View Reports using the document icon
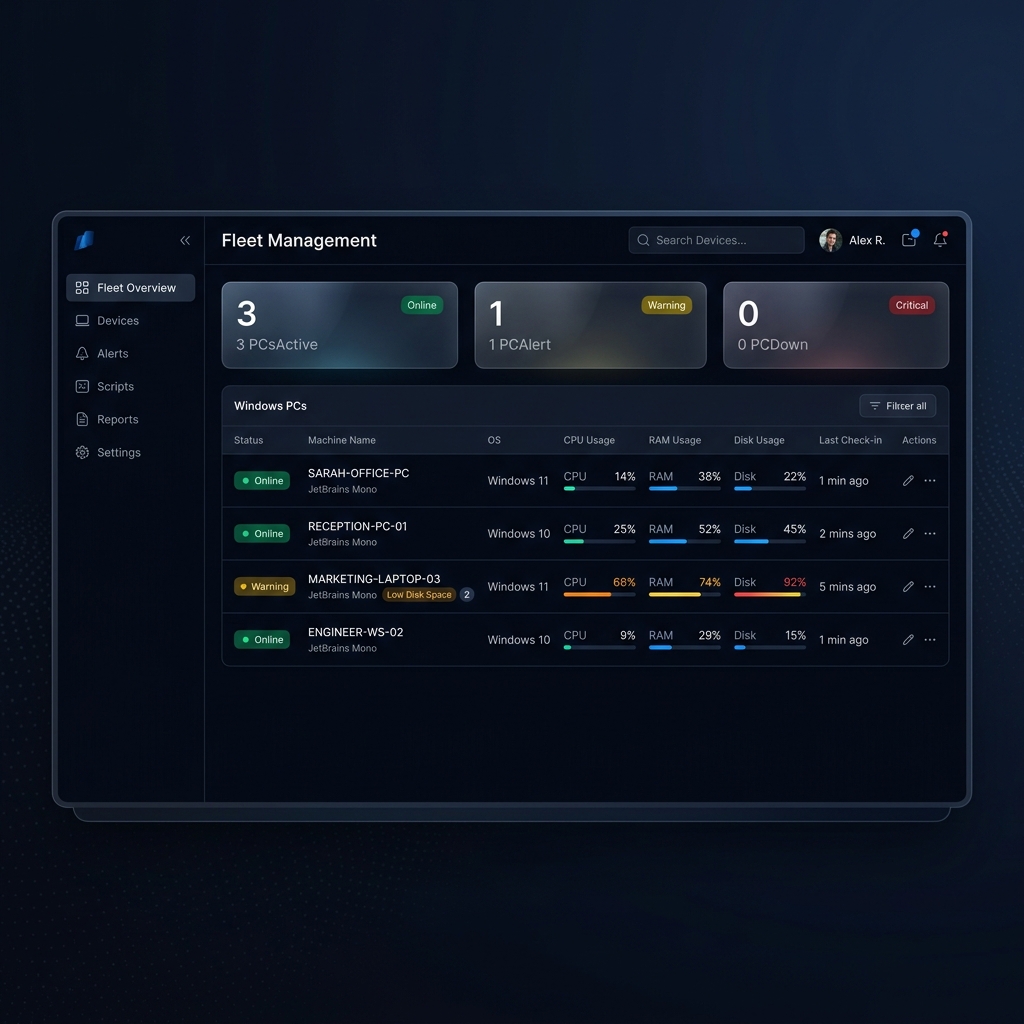Viewport: 1024px width, 1024px height. point(83,419)
